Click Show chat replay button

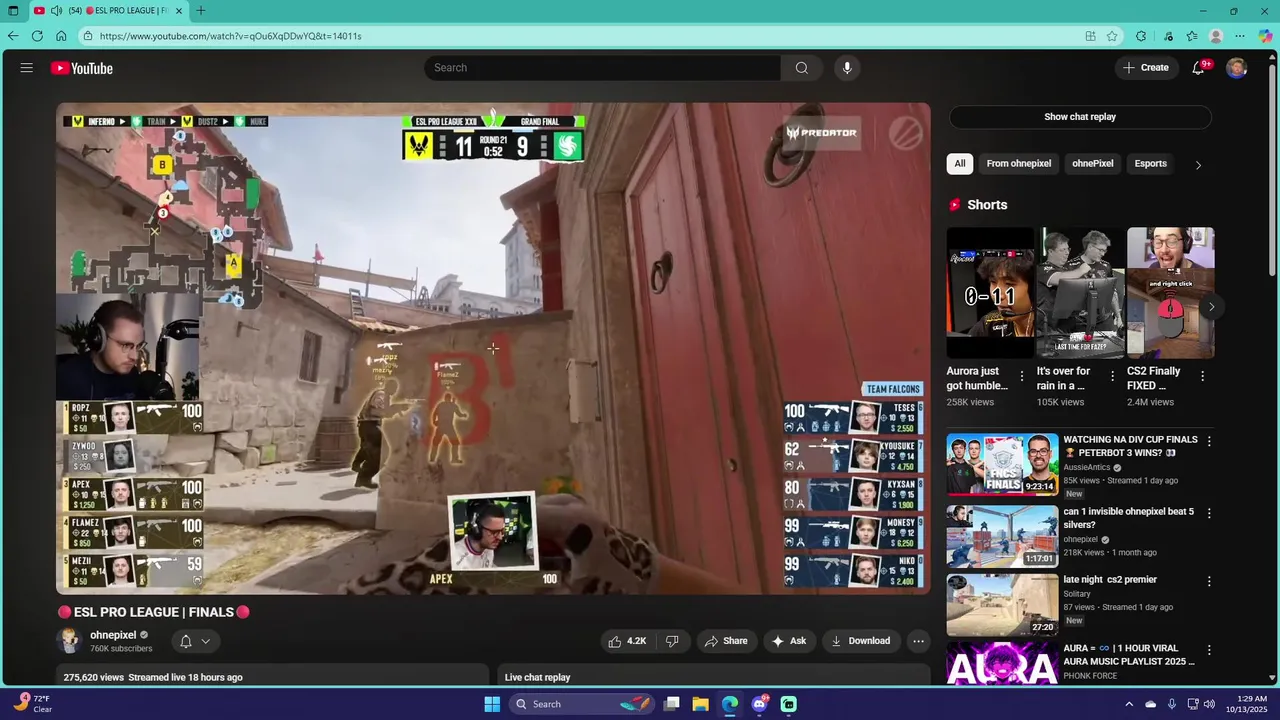[x=1080, y=117]
